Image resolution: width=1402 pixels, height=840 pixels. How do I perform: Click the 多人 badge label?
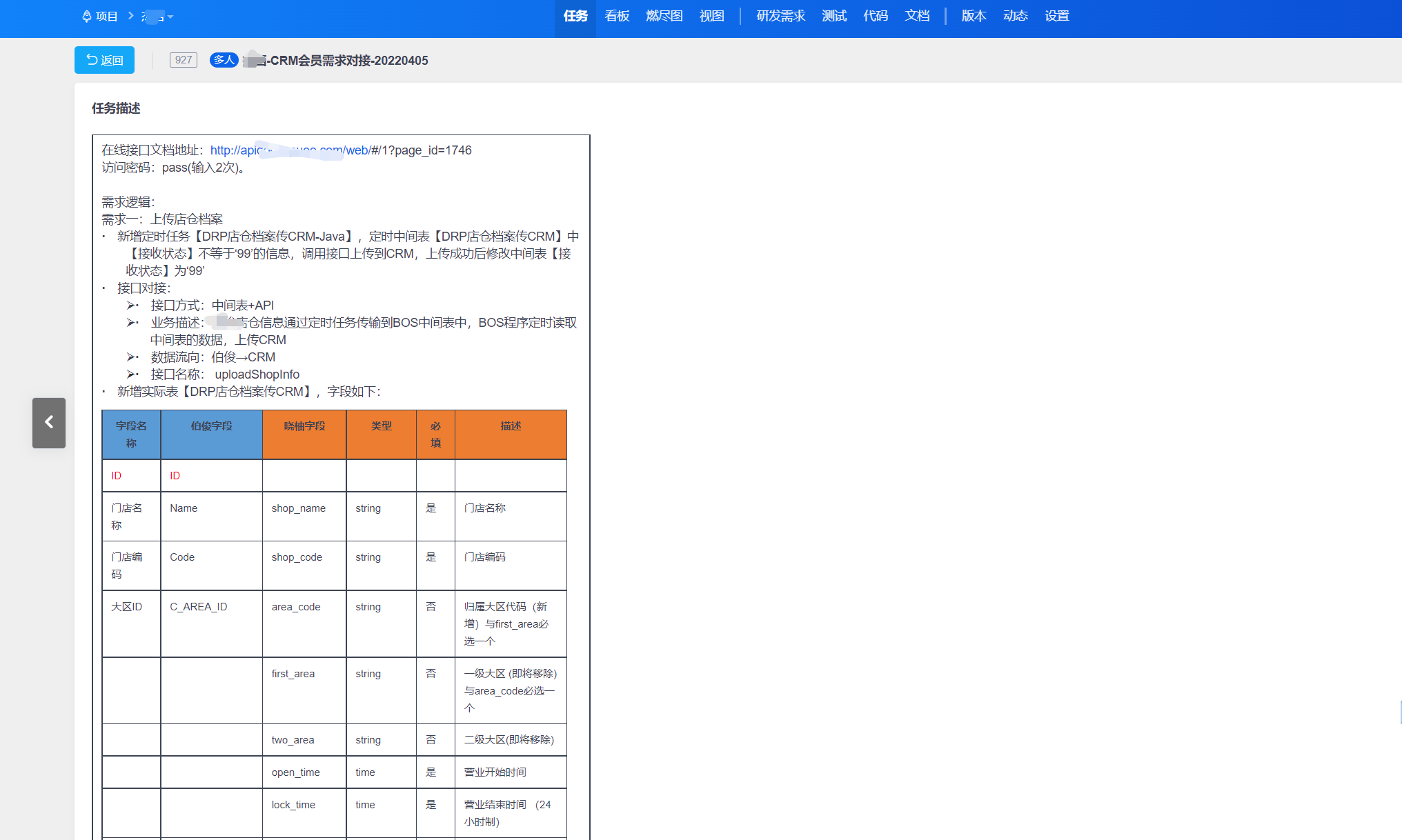point(224,60)
